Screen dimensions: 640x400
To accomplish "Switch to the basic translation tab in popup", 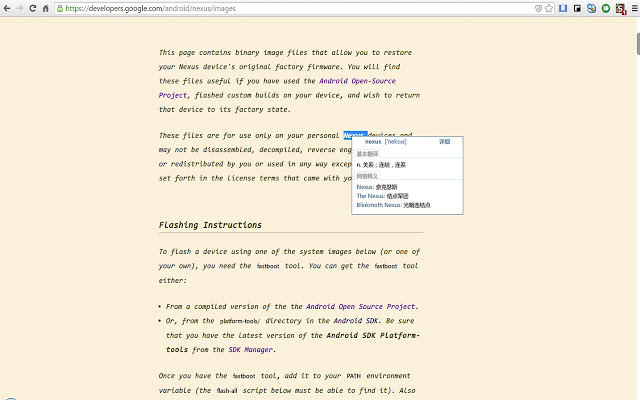I will (367, 154).
